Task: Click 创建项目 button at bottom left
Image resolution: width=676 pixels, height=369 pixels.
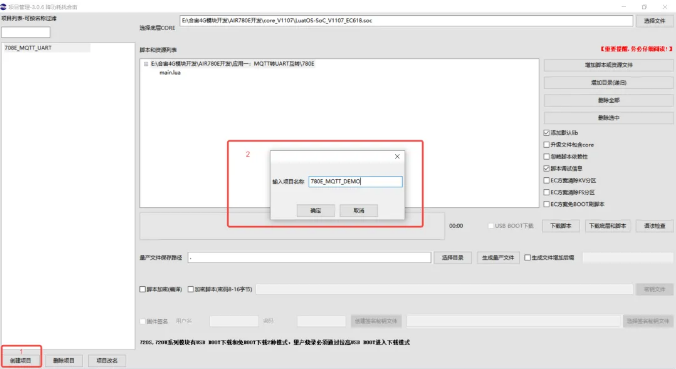Action: [21, 360]
